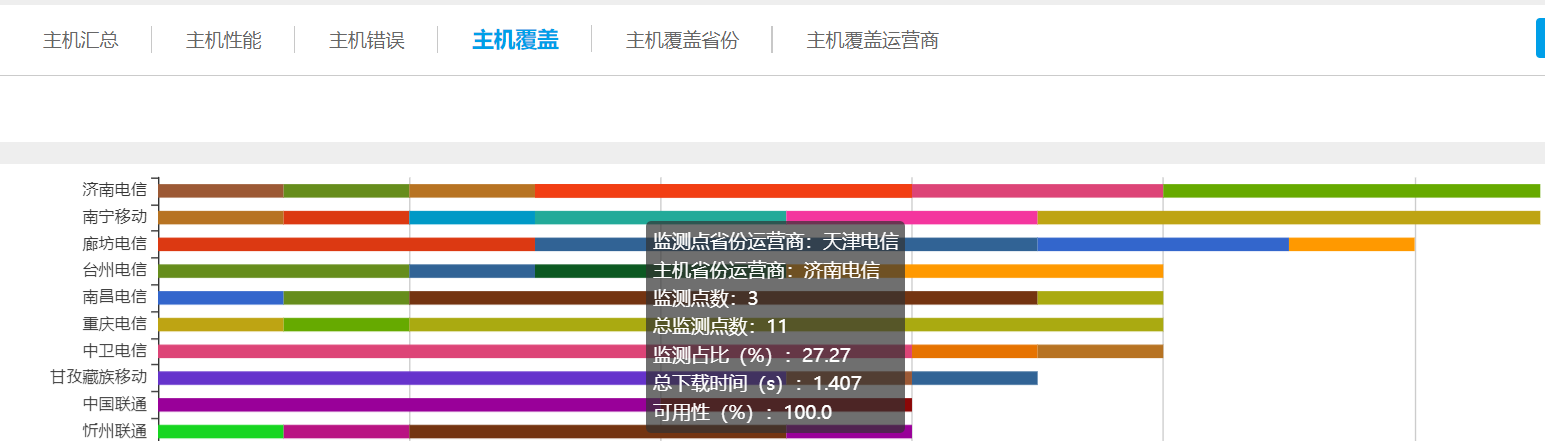Open the 主机汇总 tab
This screenshot has width=1545, height=441.
80,41
